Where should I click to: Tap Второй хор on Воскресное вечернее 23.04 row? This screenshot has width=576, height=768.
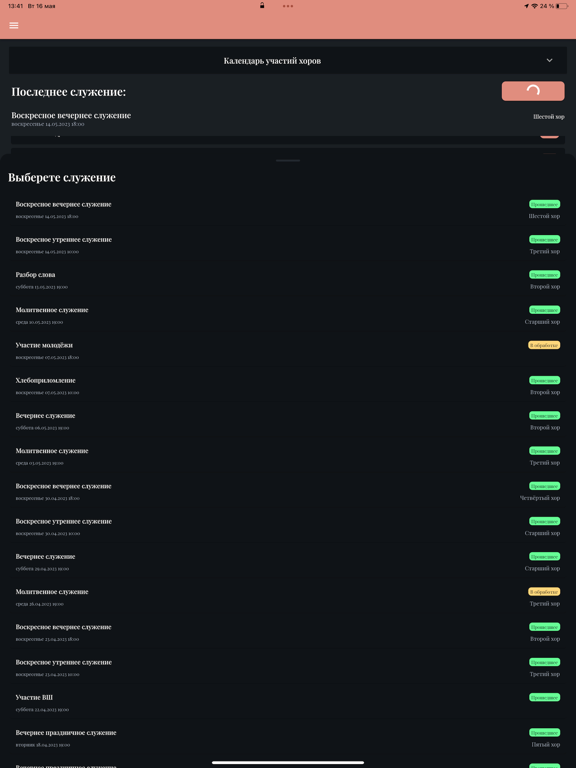click(x=545, y=639)
